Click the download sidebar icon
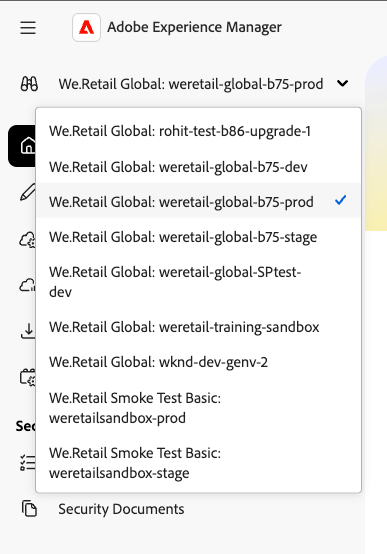387x554 pixels. pyautogui.click(x=28, y=331)
